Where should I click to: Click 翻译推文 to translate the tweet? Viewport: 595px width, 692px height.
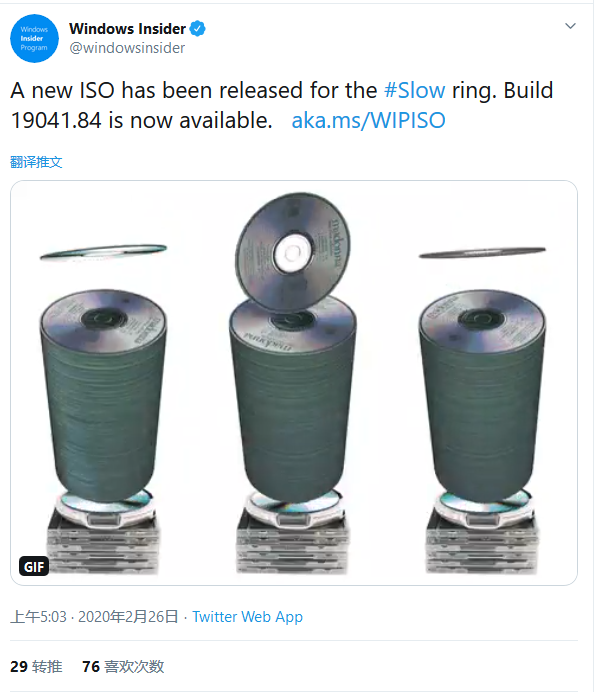tap(36, 162)
